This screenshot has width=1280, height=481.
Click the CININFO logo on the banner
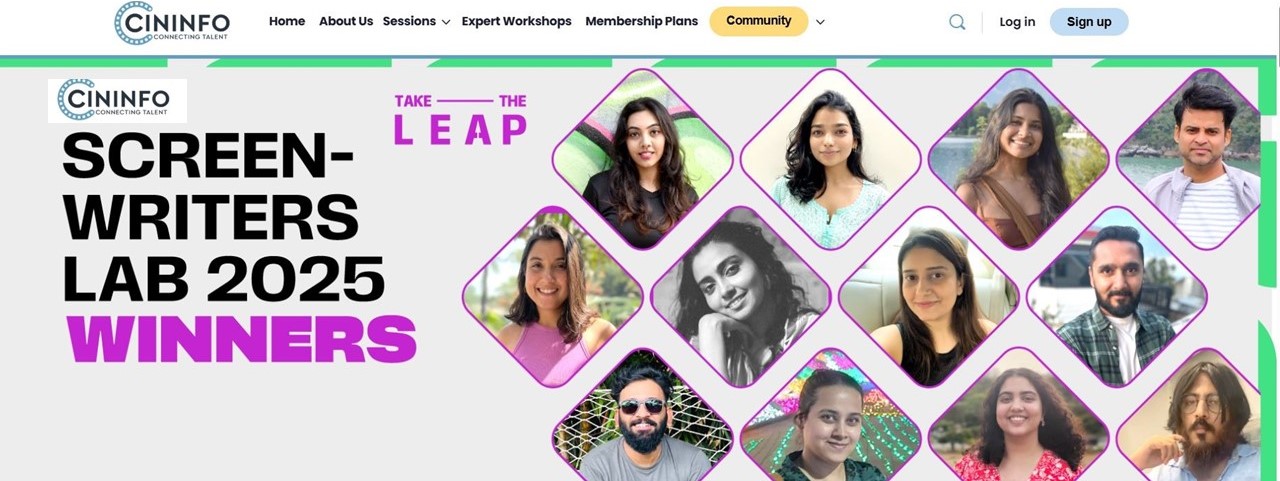118,100
